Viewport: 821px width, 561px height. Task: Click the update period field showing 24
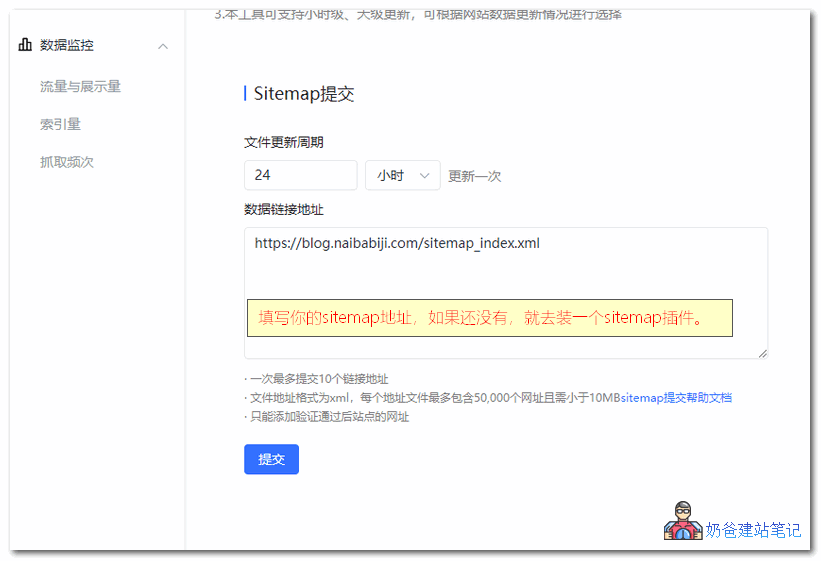(x=301, y=175)
